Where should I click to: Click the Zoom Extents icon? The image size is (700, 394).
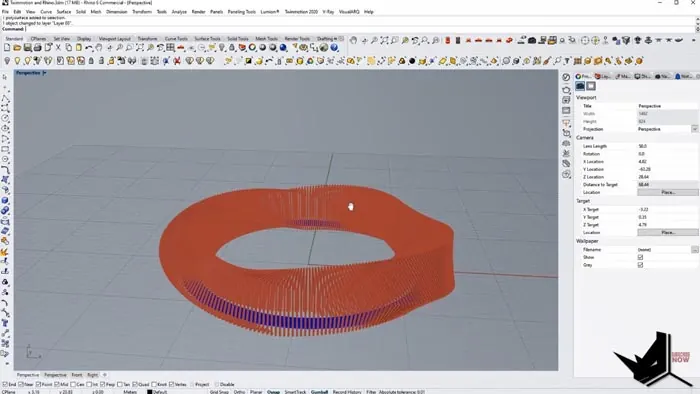coord(140,48)
